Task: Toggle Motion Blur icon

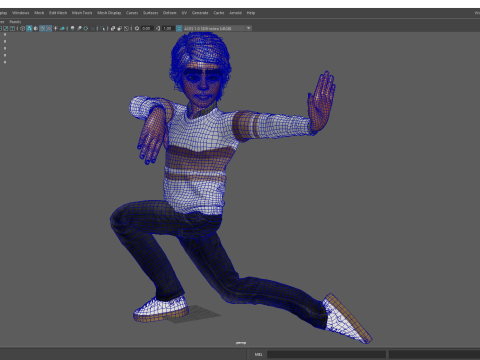Action: click(x=79, y=28)
